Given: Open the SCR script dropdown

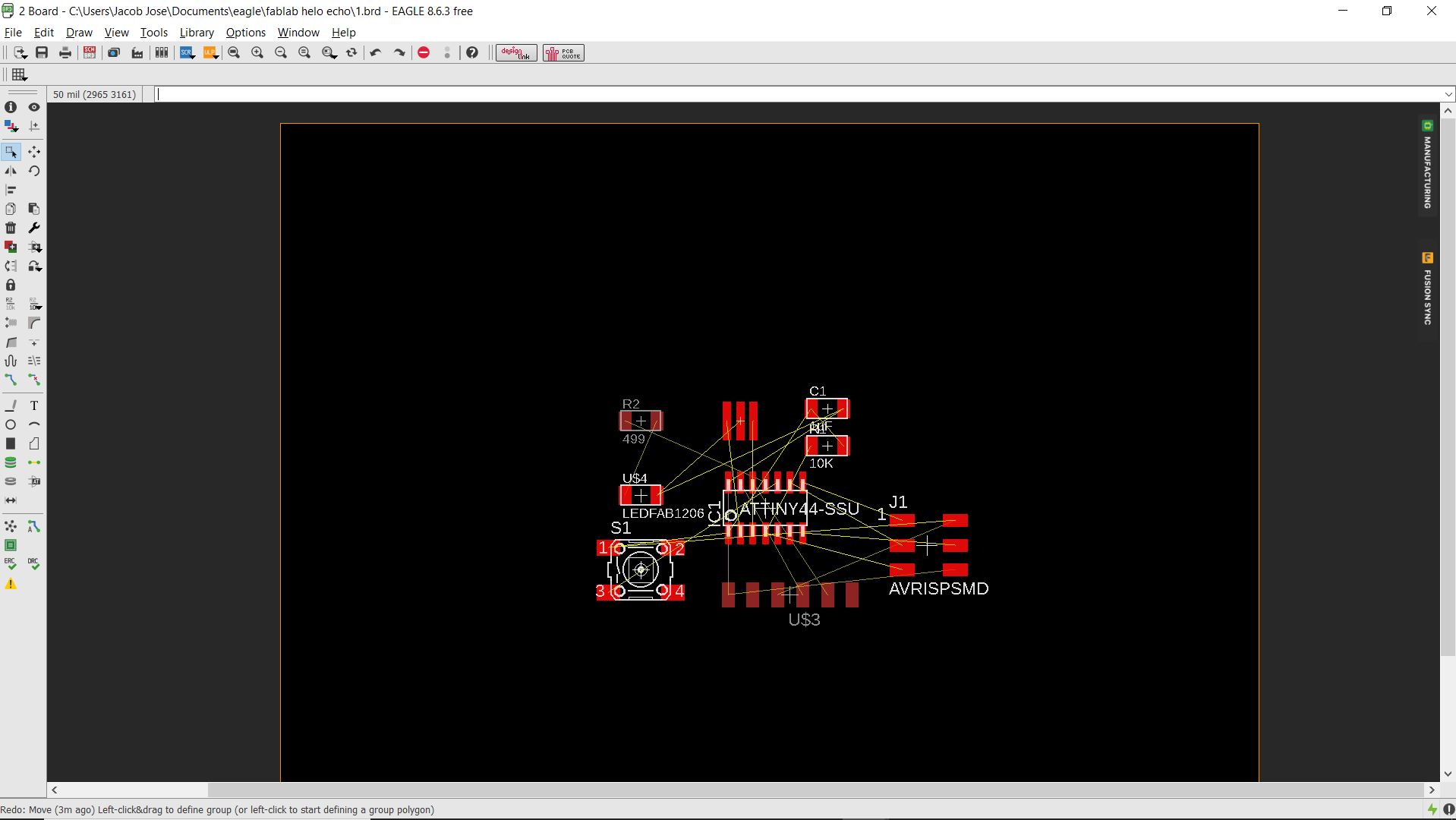Looking at the screenshot, I should tap(187, 52).
